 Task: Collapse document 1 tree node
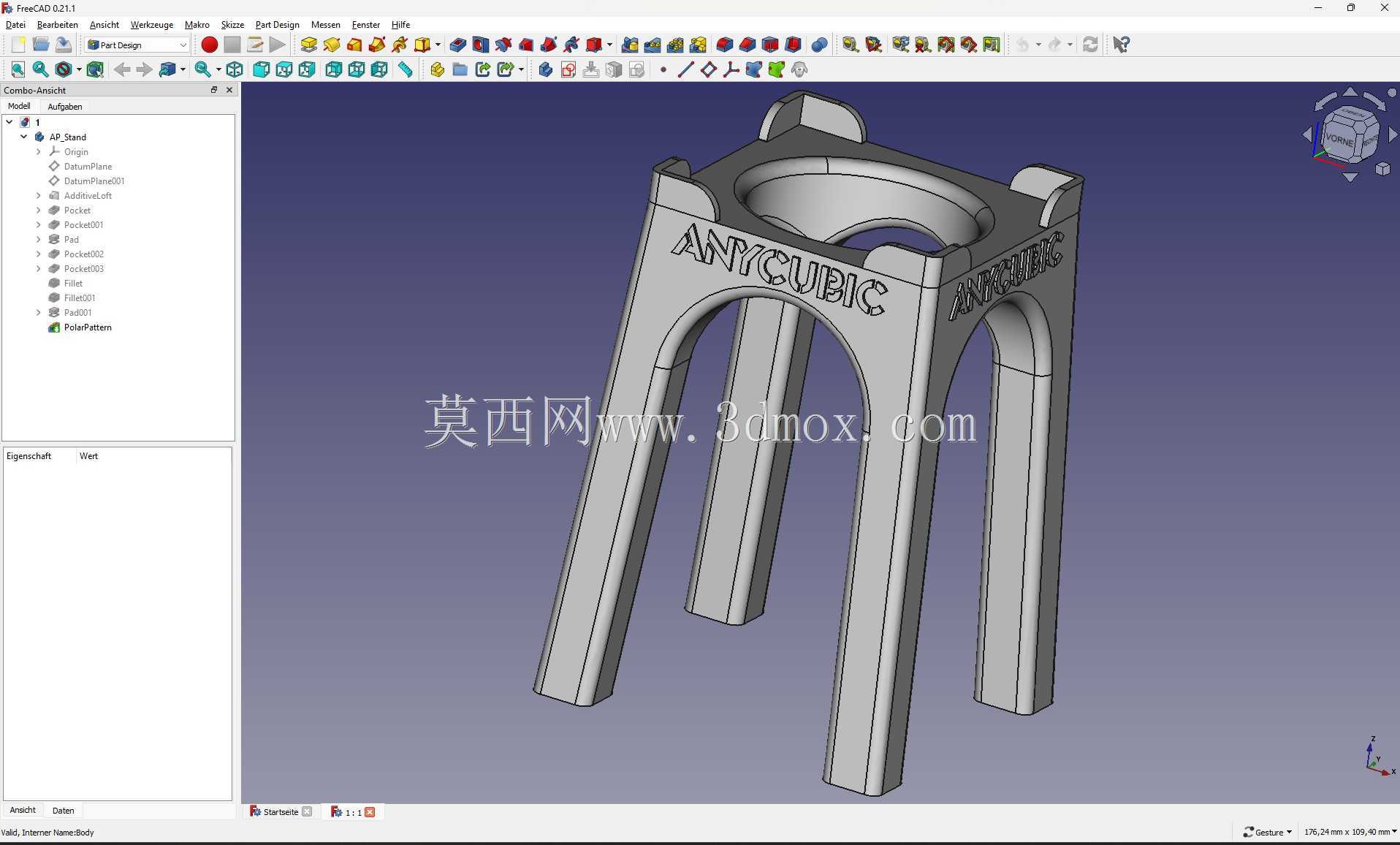point(9,122)
